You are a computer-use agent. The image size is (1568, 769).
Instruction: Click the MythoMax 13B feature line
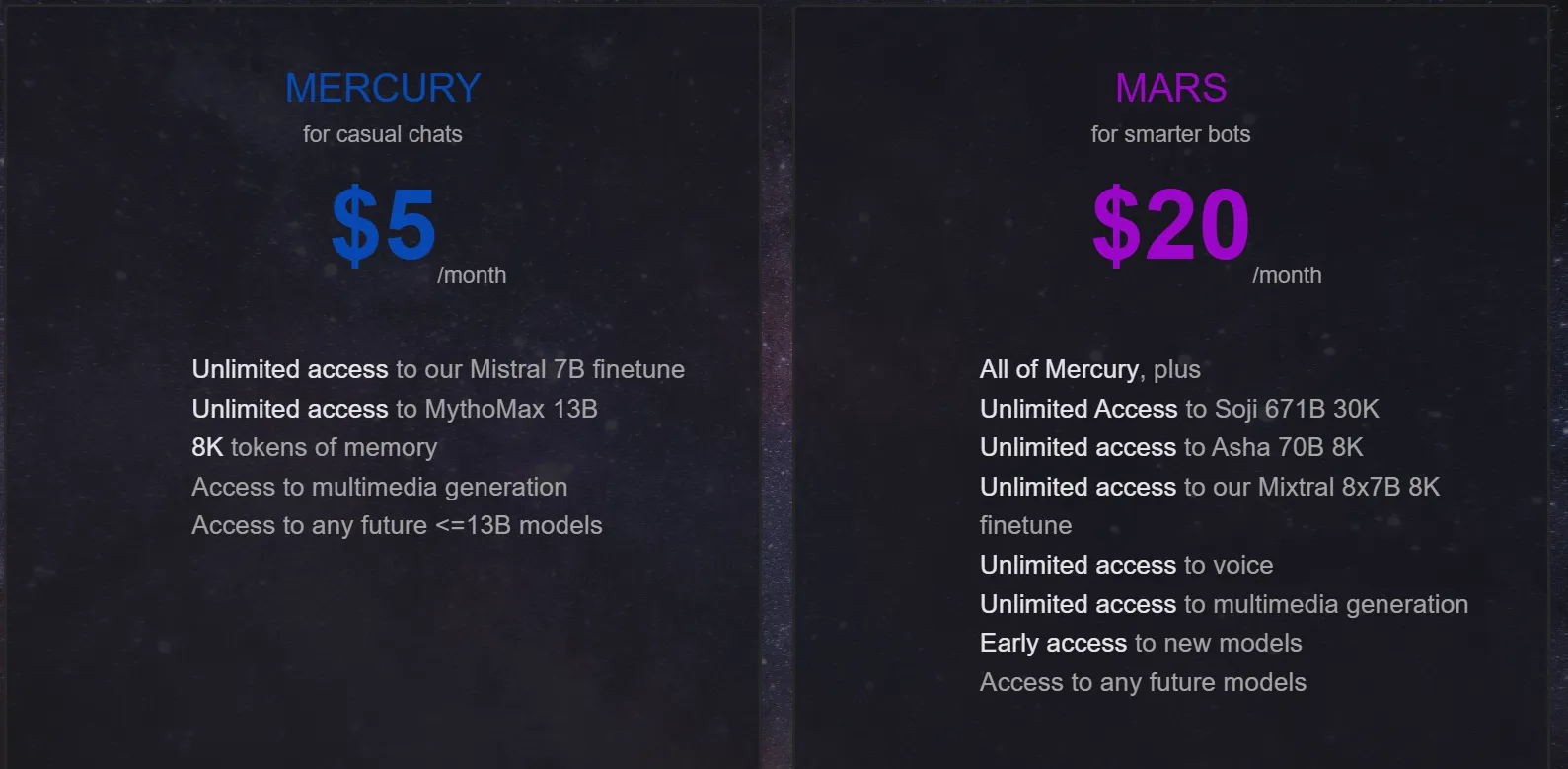(395, 409)
